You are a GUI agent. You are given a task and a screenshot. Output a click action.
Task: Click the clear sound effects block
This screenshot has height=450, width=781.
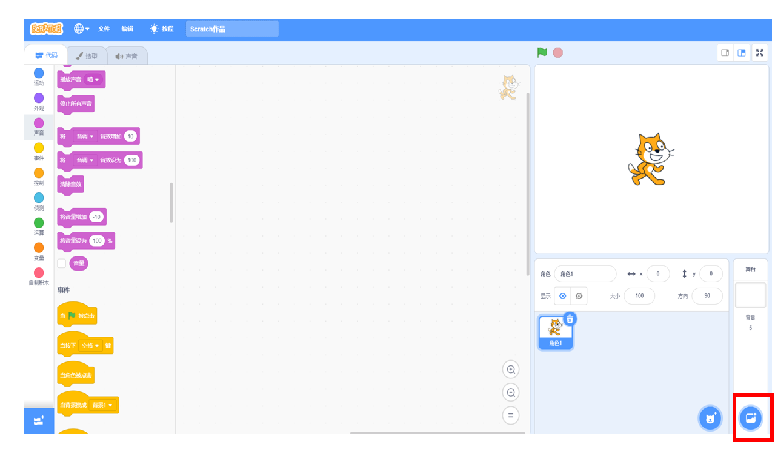coord(70,184)
